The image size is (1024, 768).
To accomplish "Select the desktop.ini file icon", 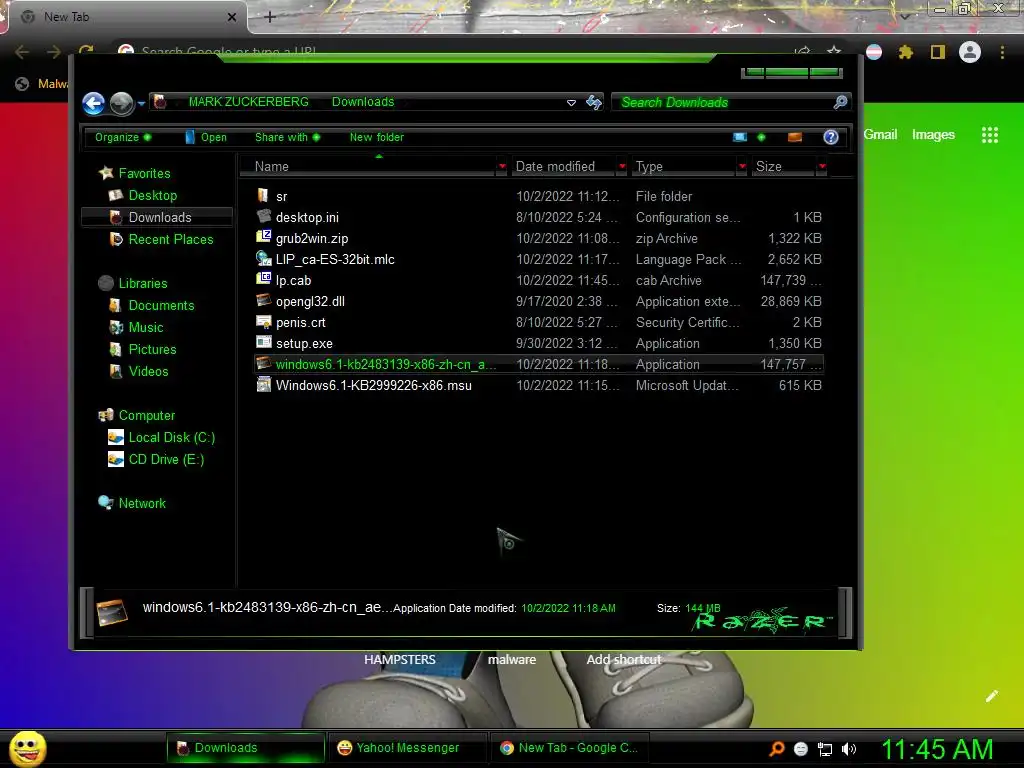I will pos(263,216).
